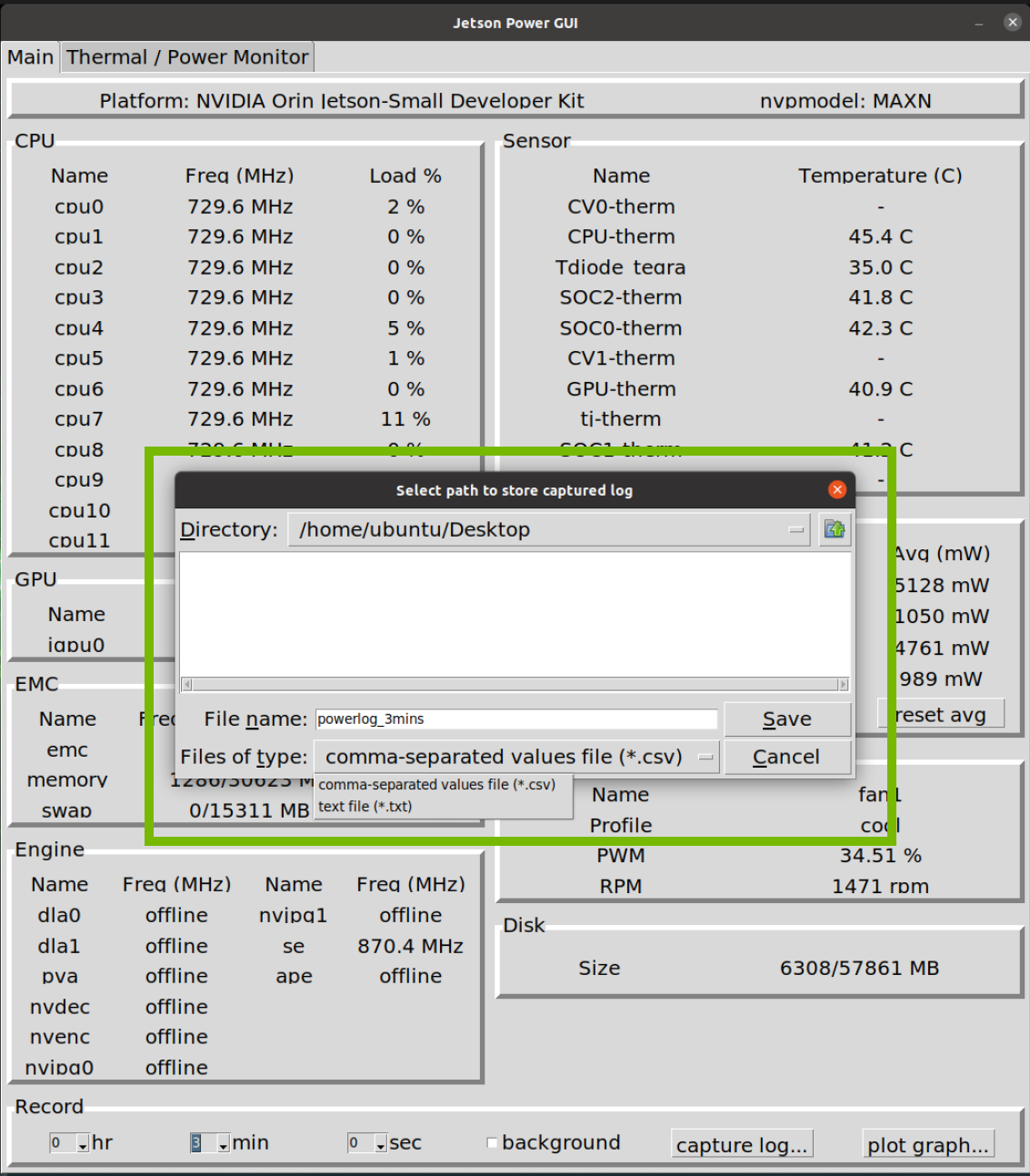Click the reset avg button

tap(941, 715)
